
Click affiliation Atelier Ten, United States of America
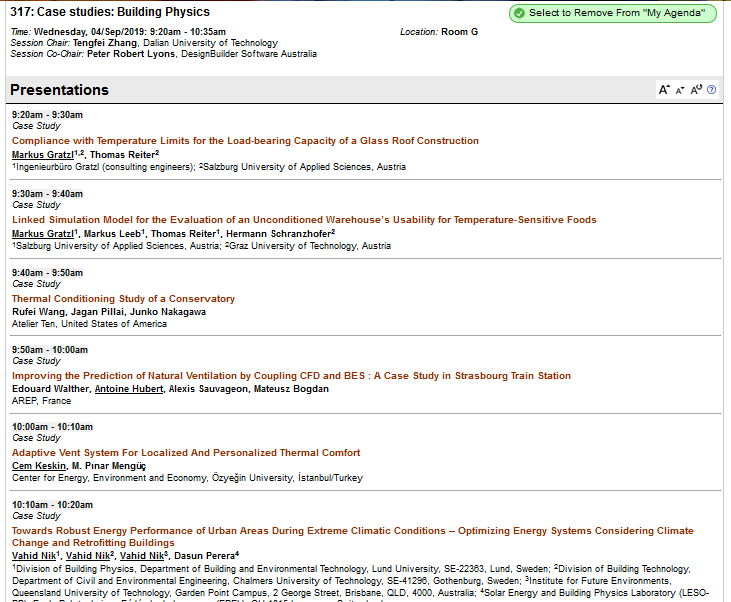tap(89, 324)
